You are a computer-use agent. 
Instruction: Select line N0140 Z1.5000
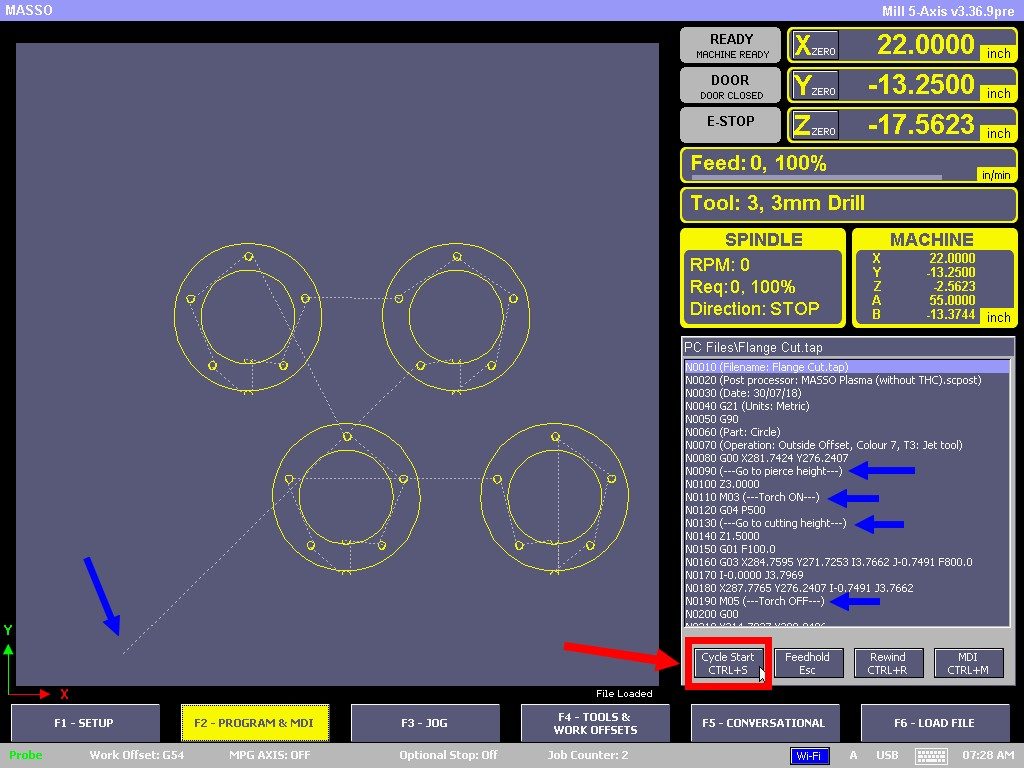pos(847,536)
